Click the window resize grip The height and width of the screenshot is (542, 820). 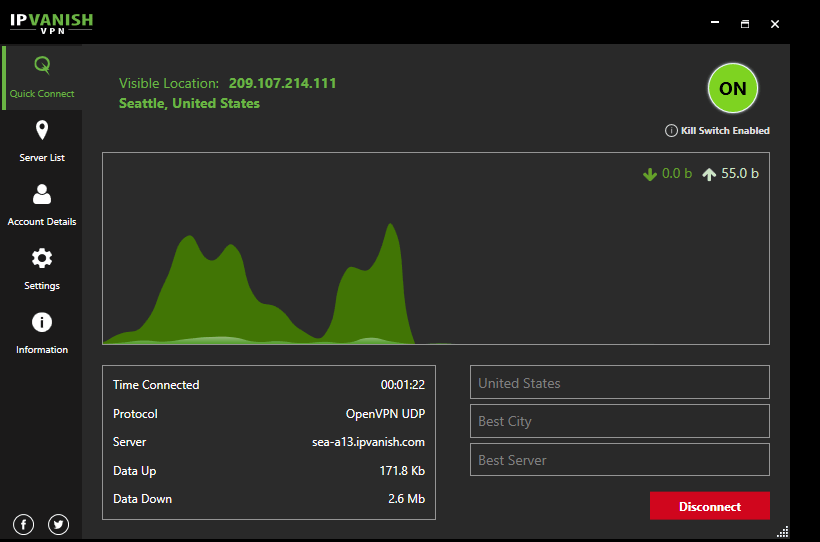tap(783, 532)
